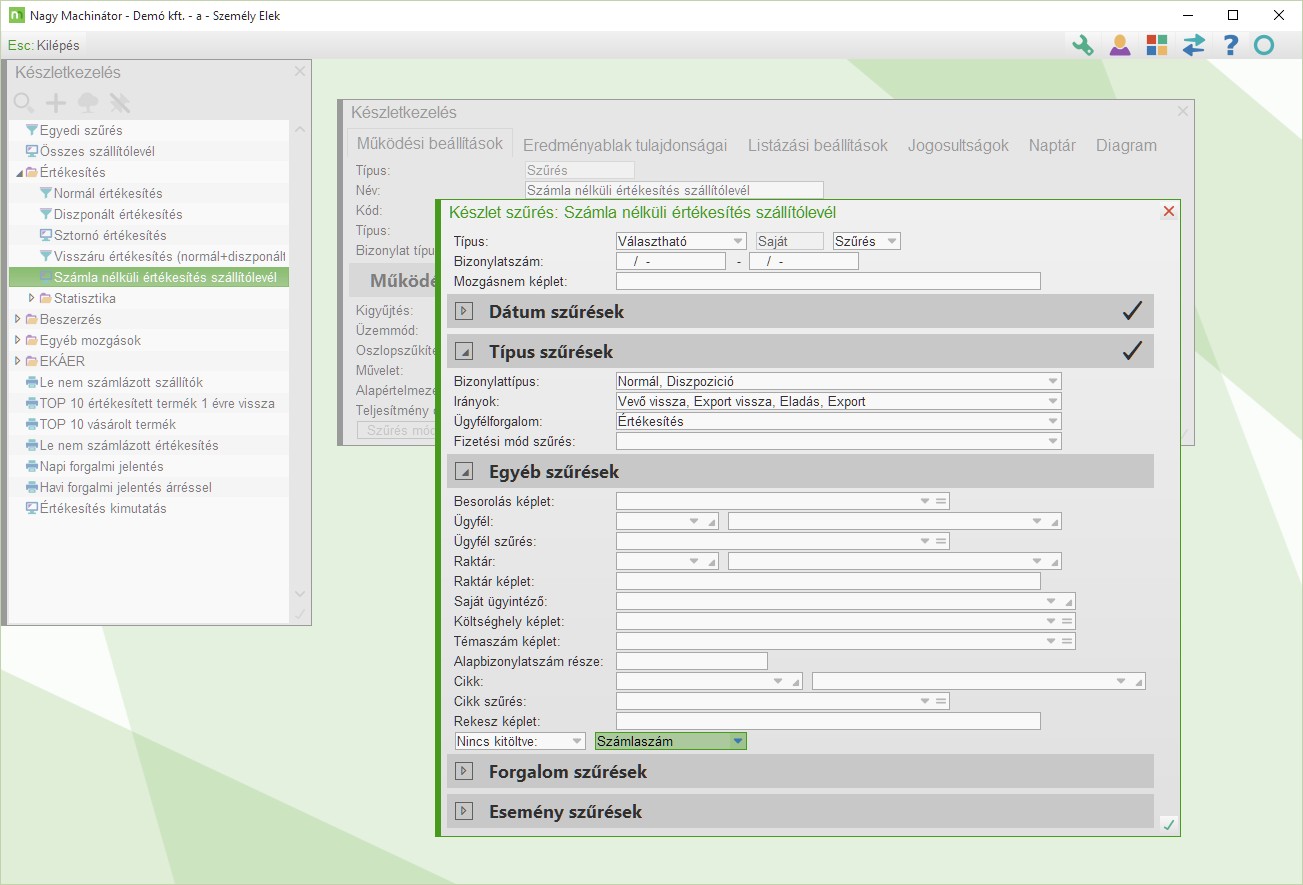The width and height of the screenshot is (1303, 885).
Task: Select Le nem számlázott szállítók report
Action: 120,382
